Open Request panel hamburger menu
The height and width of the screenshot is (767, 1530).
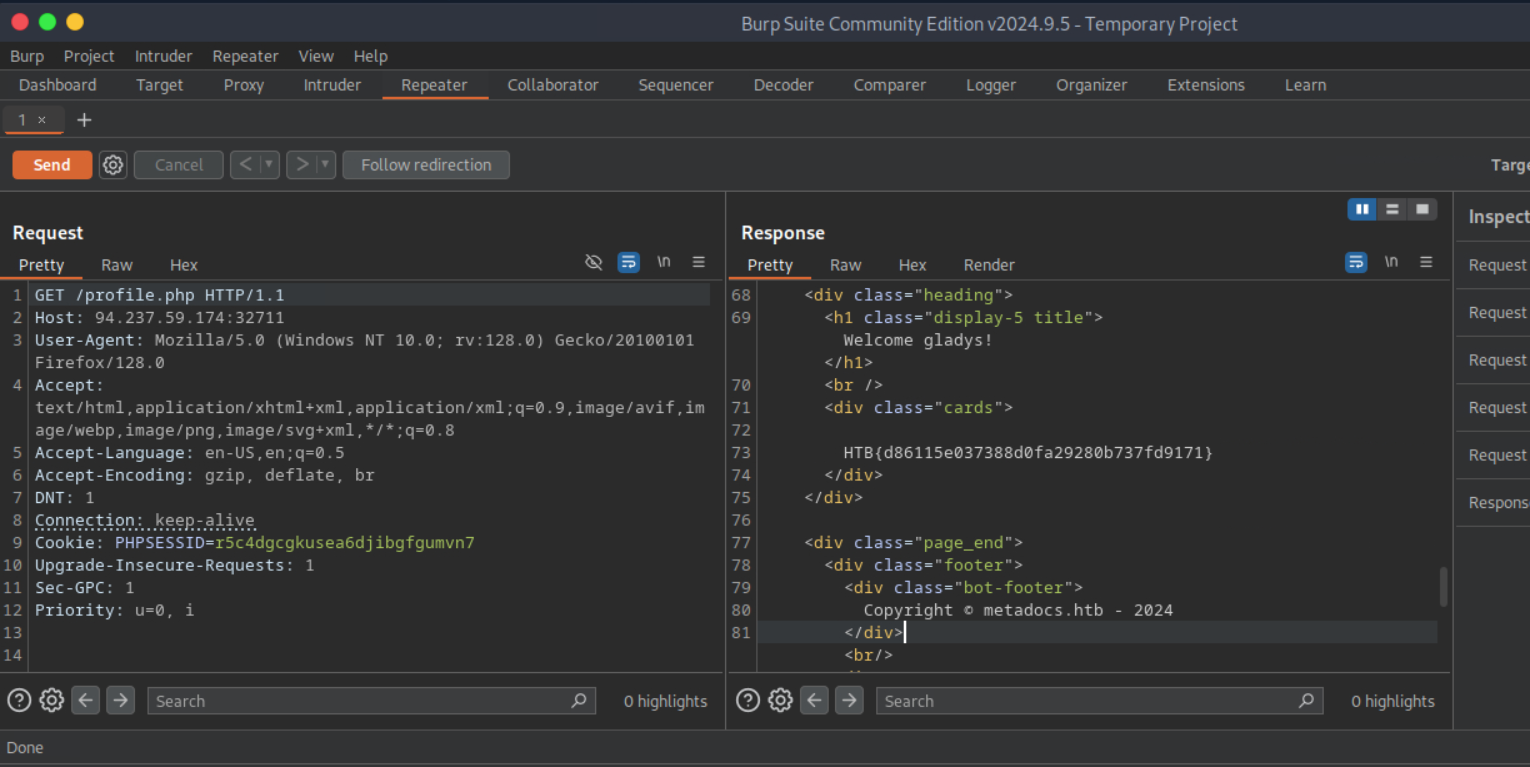click(x=698, y=262)
